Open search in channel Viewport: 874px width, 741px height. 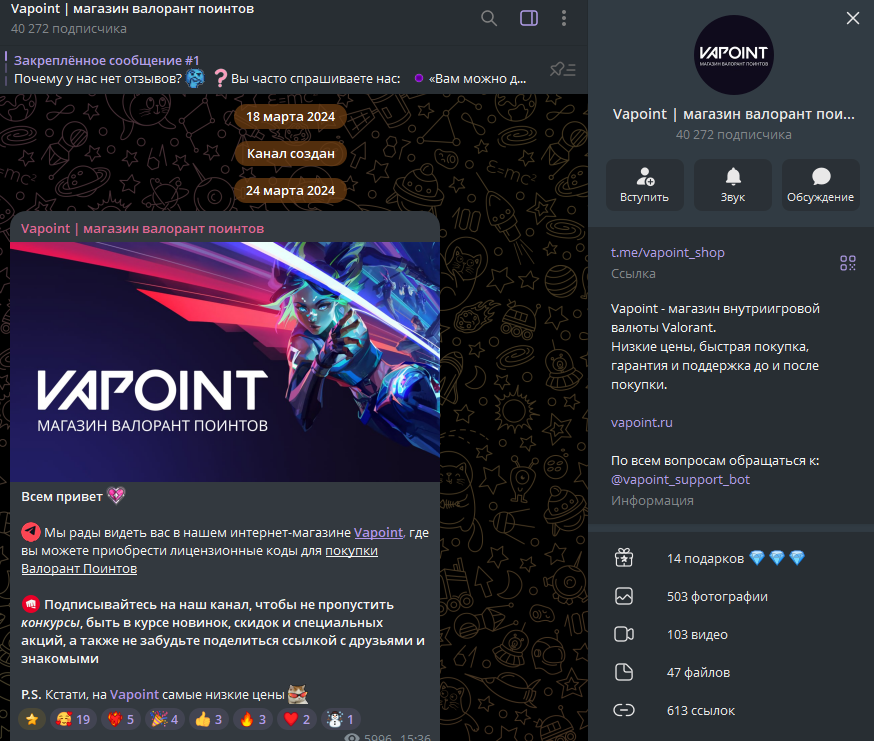tap(489, 18)
